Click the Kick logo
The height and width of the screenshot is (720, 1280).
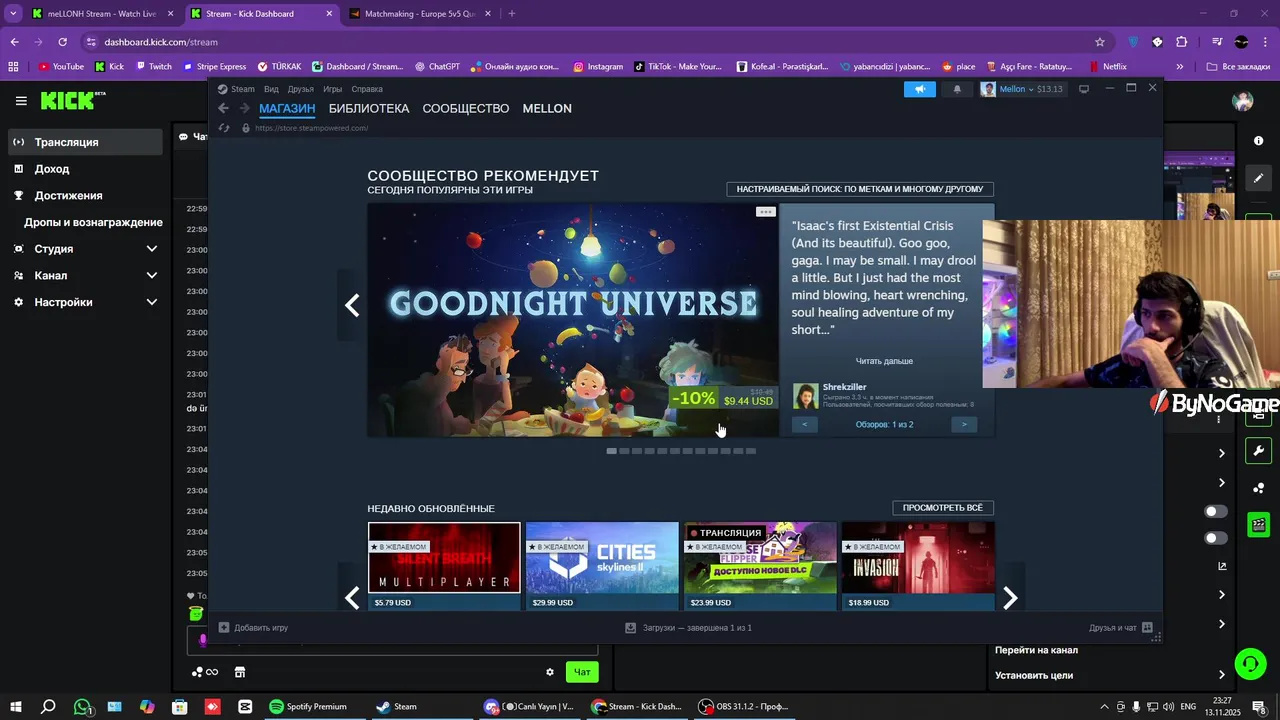[x=72, y=101]
